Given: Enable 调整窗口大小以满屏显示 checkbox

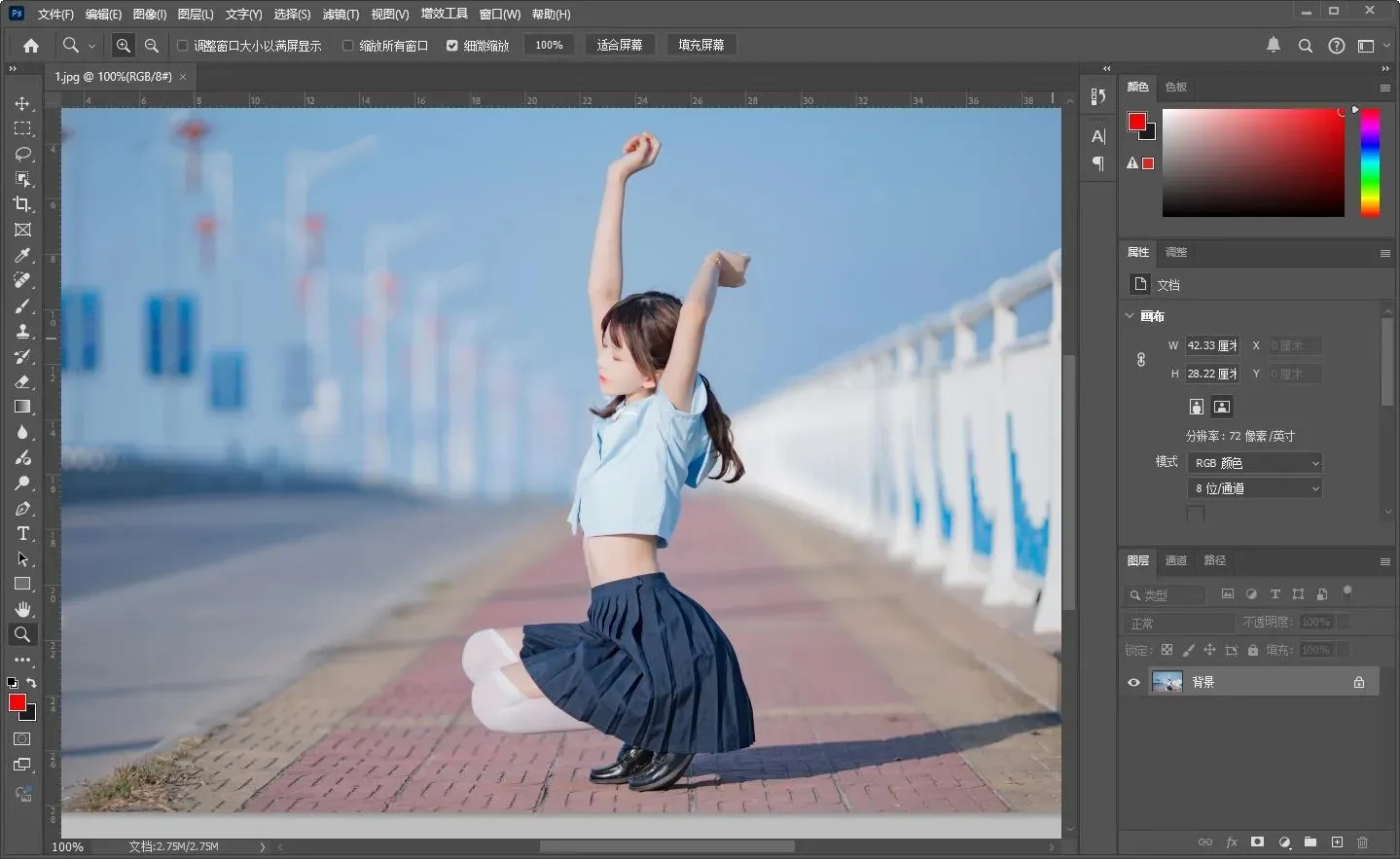Looking at the screenshot, I should click(182, 46).
